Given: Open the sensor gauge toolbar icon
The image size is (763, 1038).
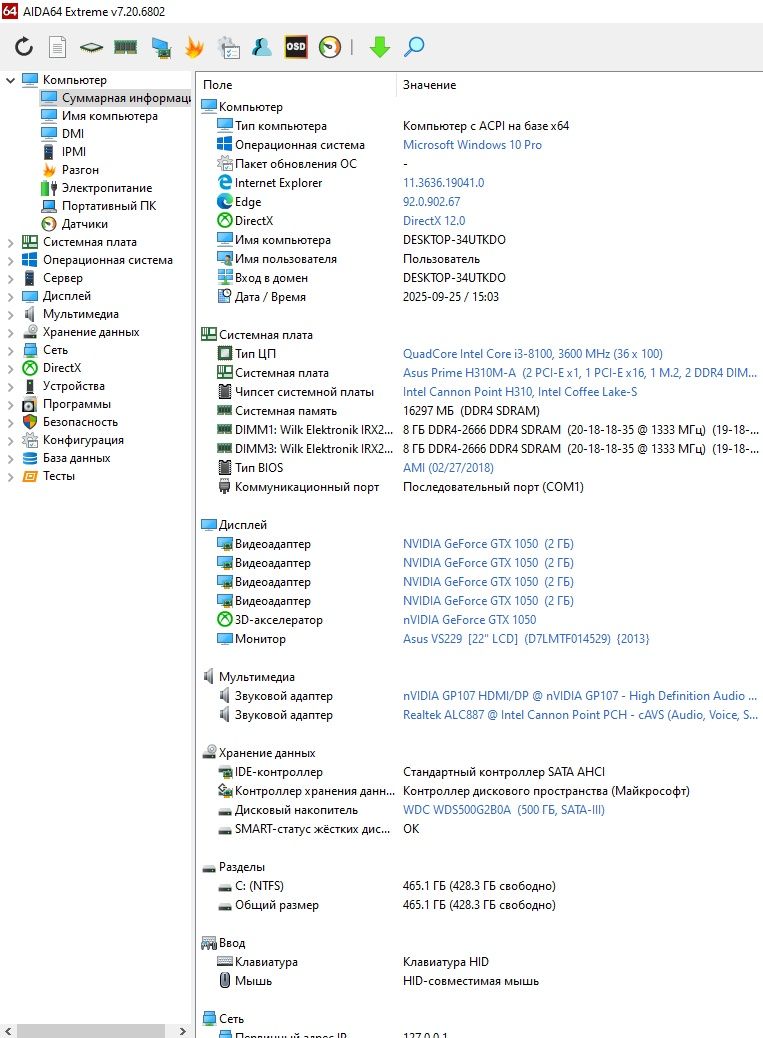Looking at the screenshot, I should coord(330,46).
